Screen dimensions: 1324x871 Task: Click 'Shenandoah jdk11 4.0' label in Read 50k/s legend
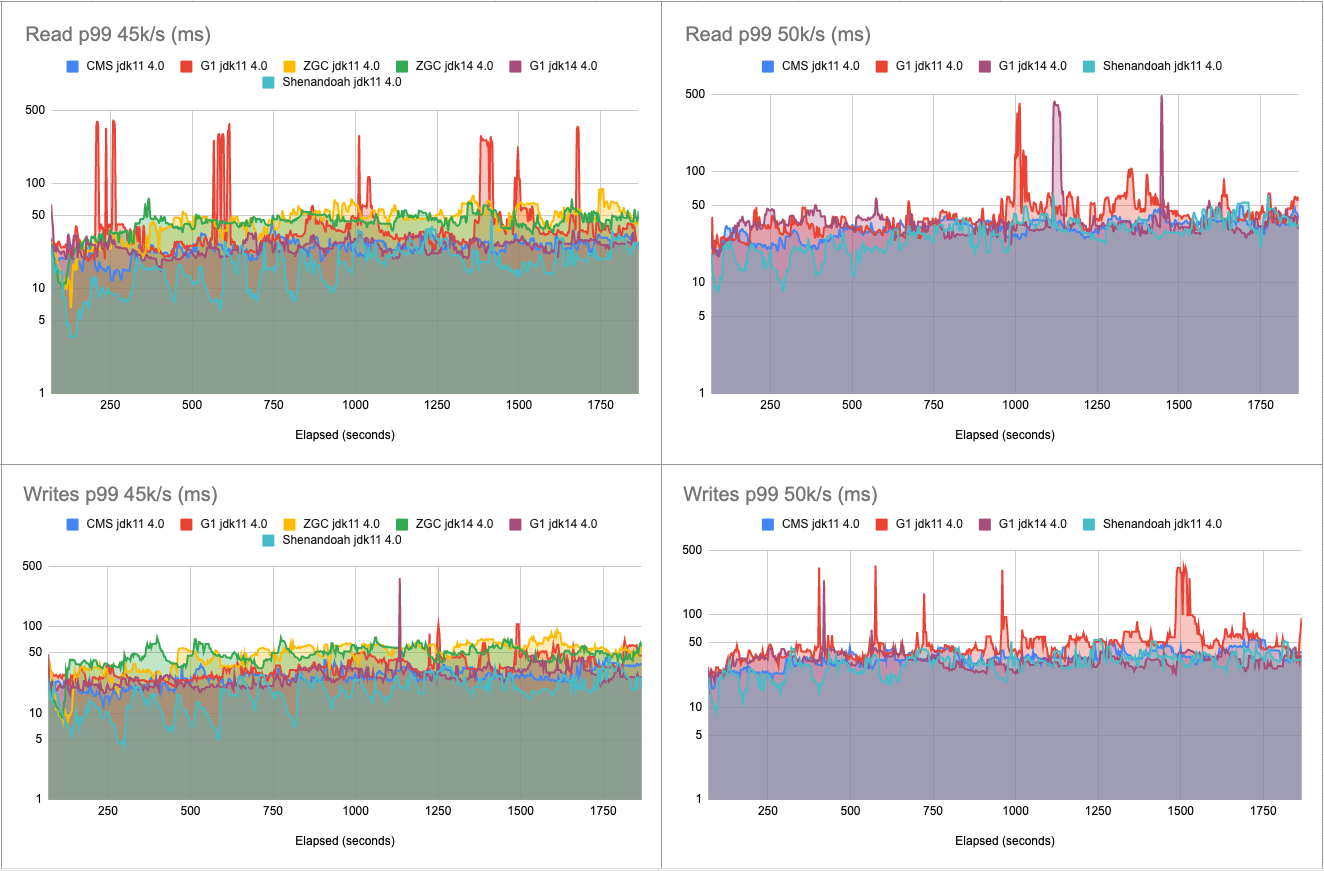pos(1163,67)
